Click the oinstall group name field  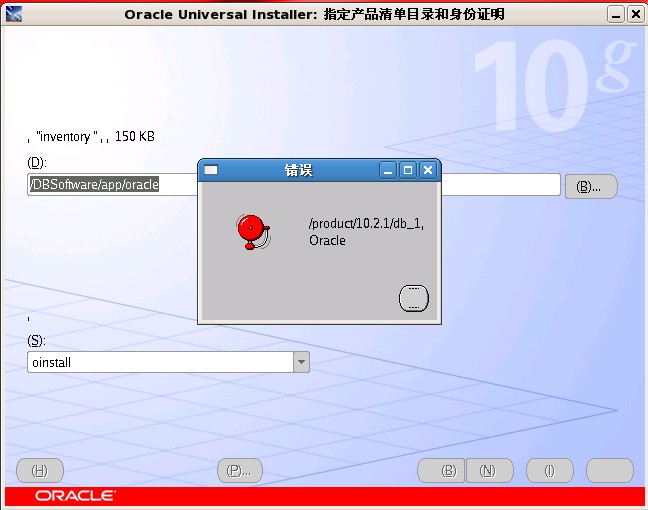coord(160,362)
